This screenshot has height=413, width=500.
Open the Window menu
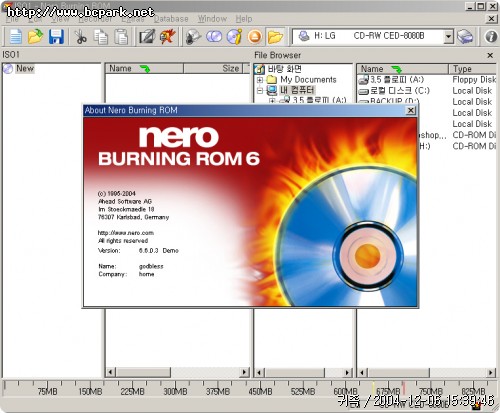[212, 19]
